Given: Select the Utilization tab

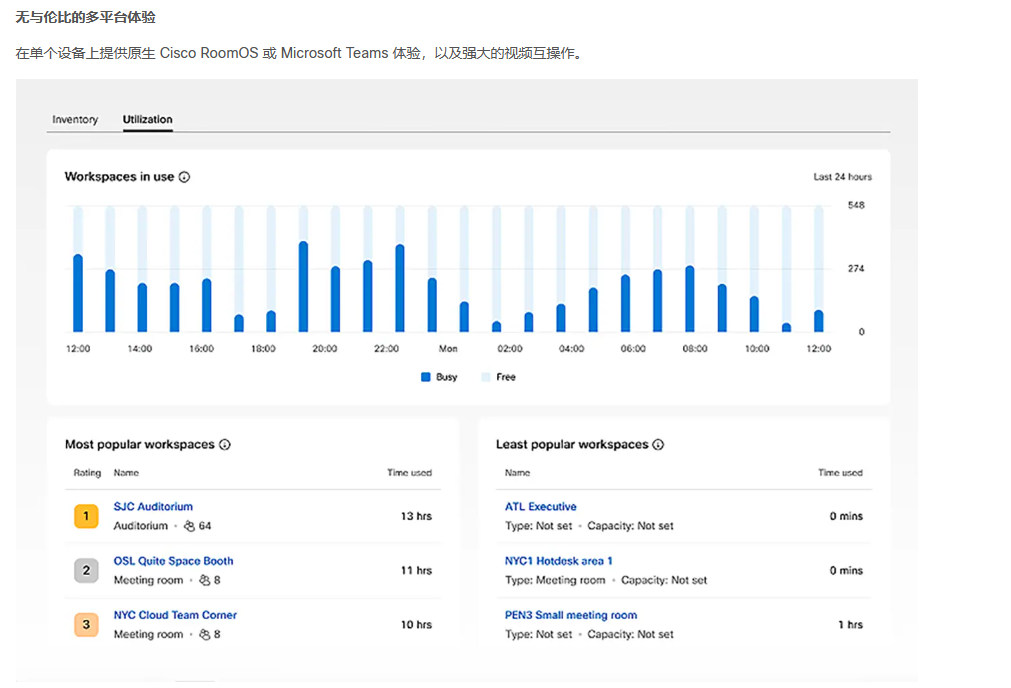Looking at the screenshot, I should click(x=148, y=120).
